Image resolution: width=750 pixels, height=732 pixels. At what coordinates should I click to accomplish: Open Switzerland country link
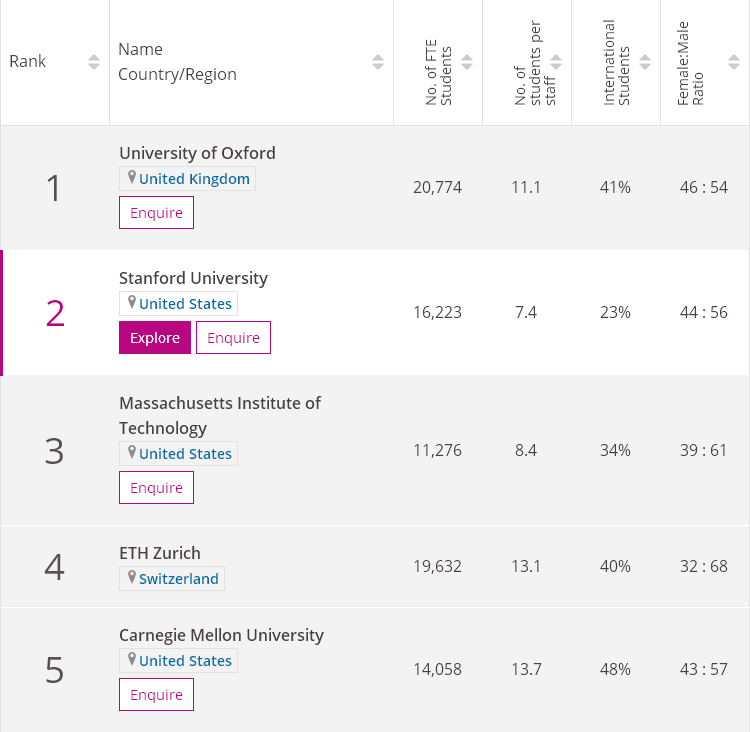point(178,579)
